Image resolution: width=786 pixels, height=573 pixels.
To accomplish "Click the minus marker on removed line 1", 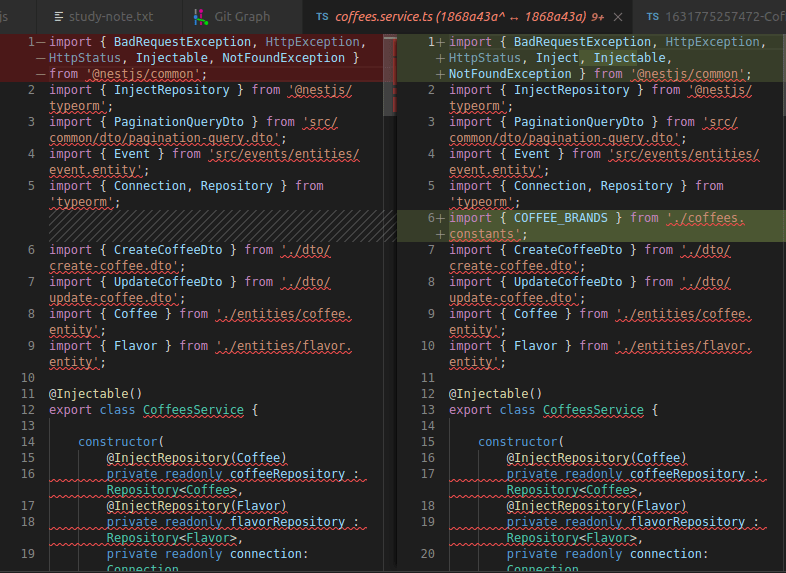I will coord(41,42).
